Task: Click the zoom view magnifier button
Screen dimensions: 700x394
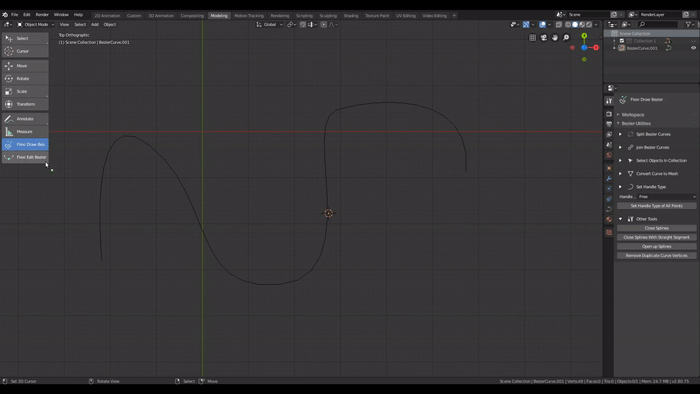Action: (x=566, y=38)
